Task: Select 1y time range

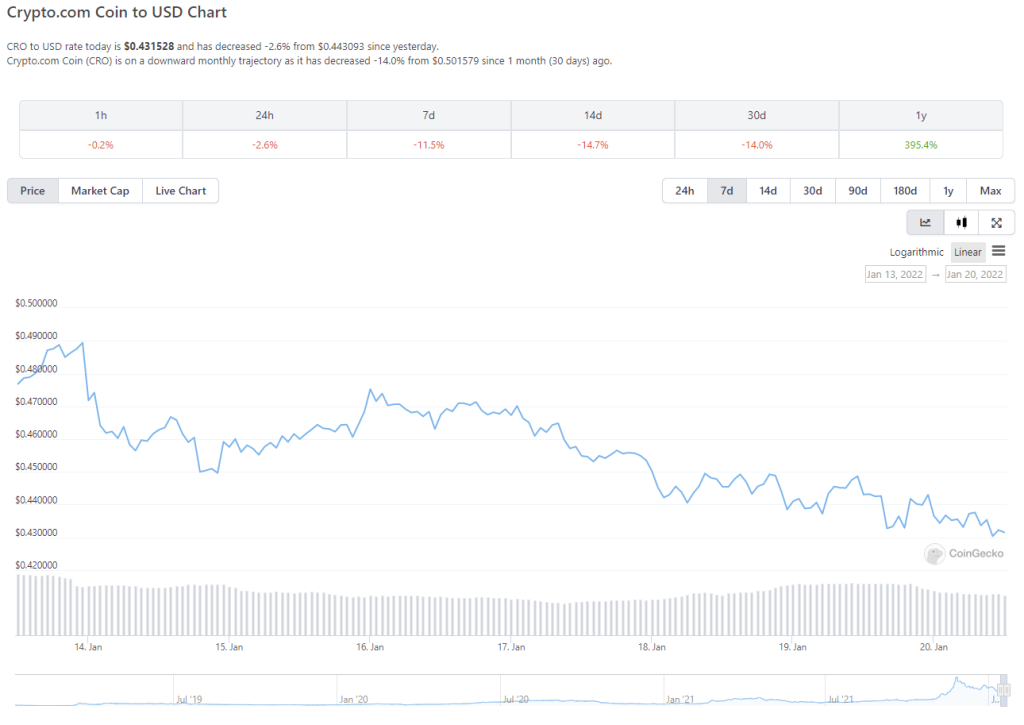Action: 948,191
